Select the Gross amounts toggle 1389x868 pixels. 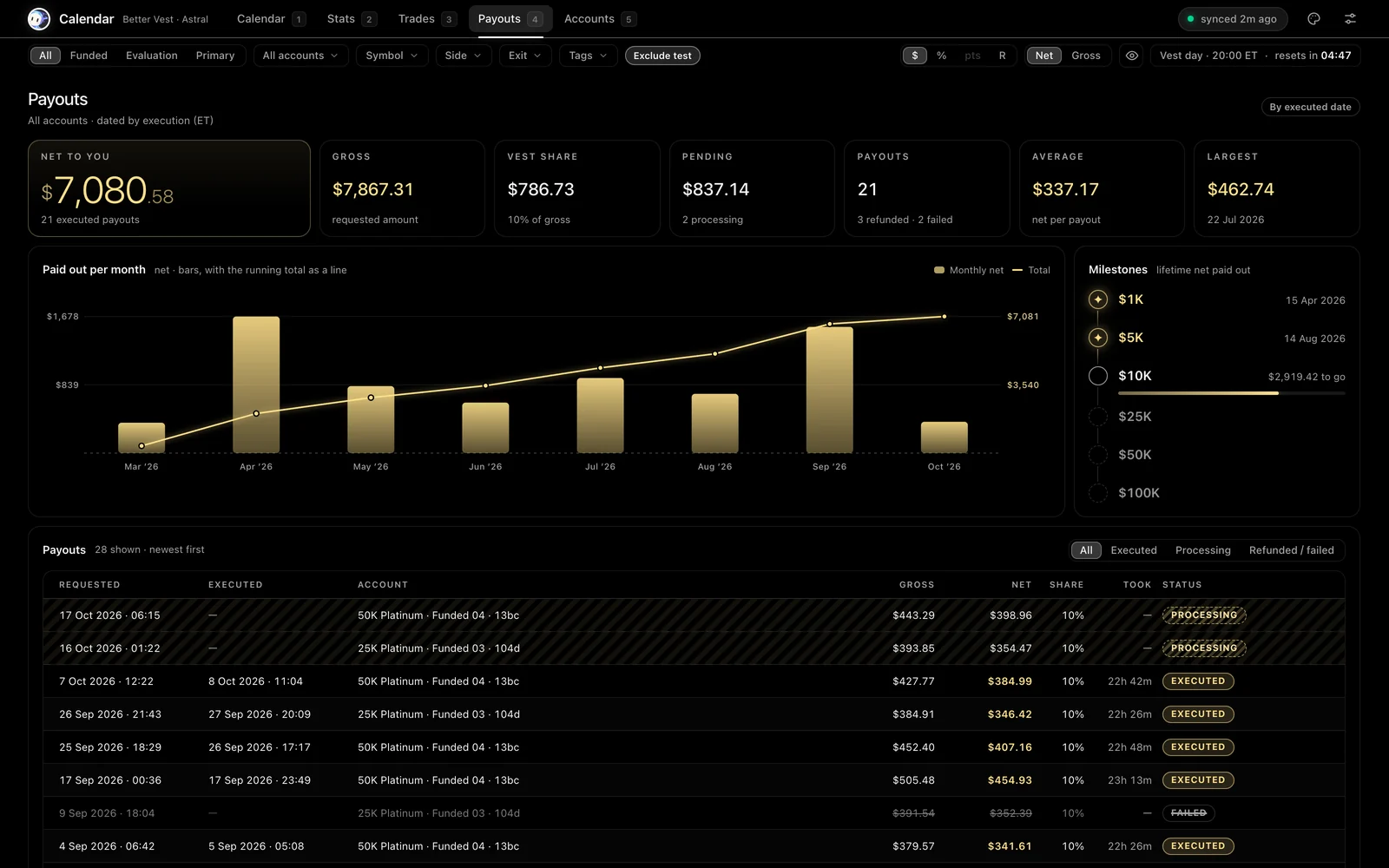[x=1086, y=56]
